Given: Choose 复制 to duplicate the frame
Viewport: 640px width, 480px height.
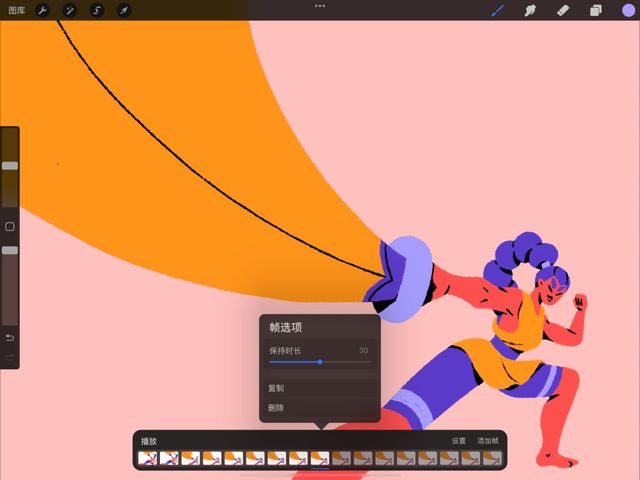Looking at the screenshot, I should point(320,388).
